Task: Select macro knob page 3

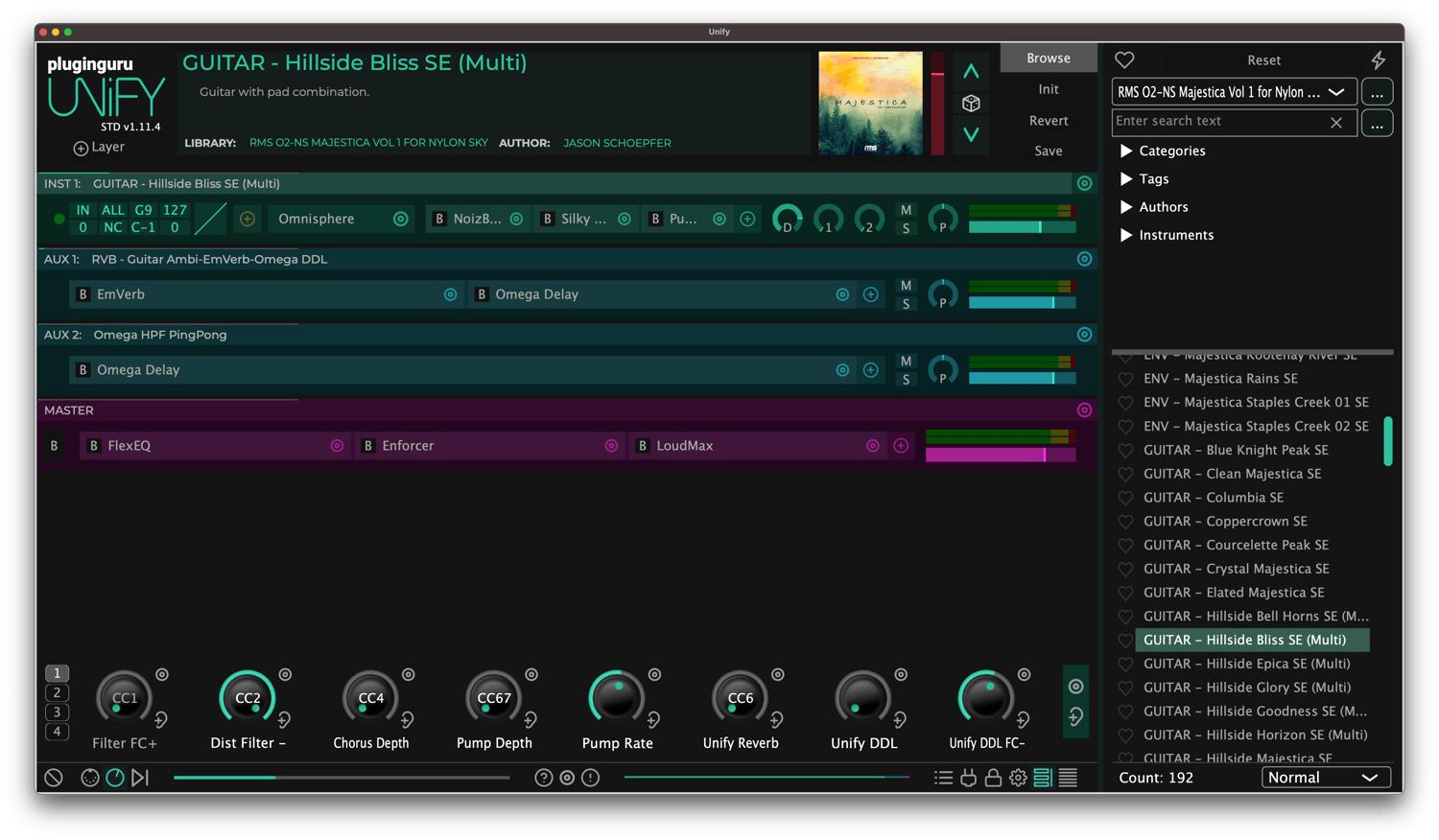Action: [57, 712]
